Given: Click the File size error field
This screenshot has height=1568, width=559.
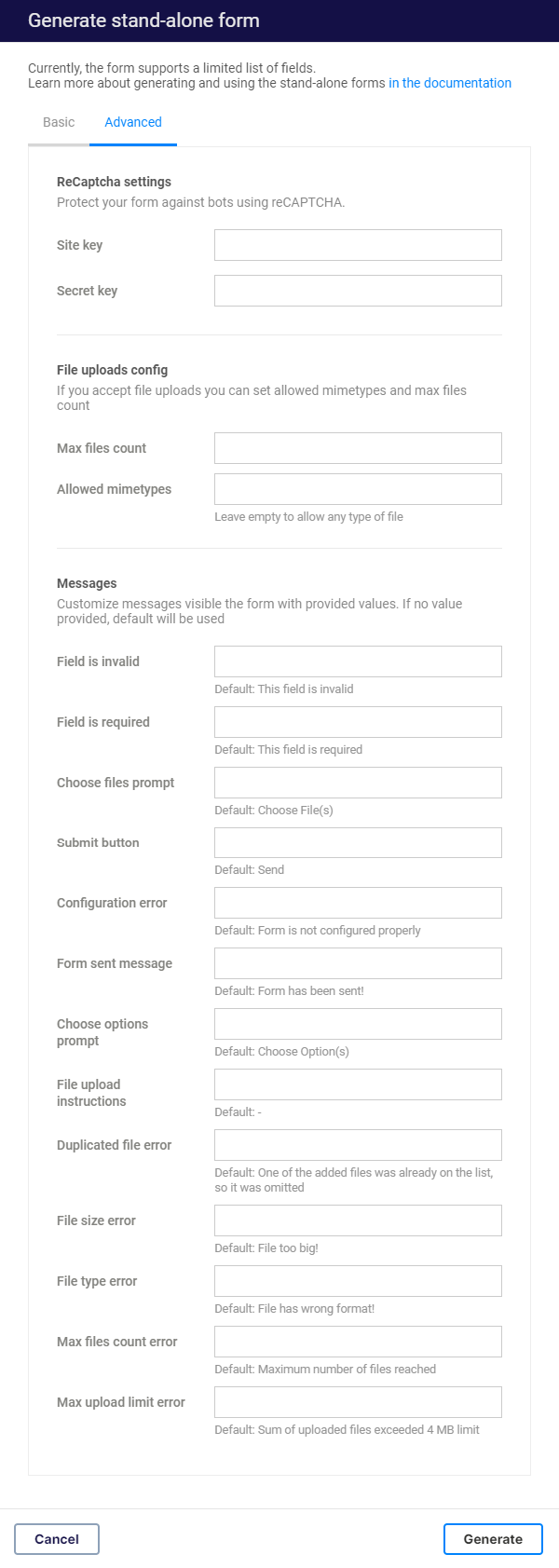Looking at the screenshot, I should pyautogui.click(x=358, y=1220).
